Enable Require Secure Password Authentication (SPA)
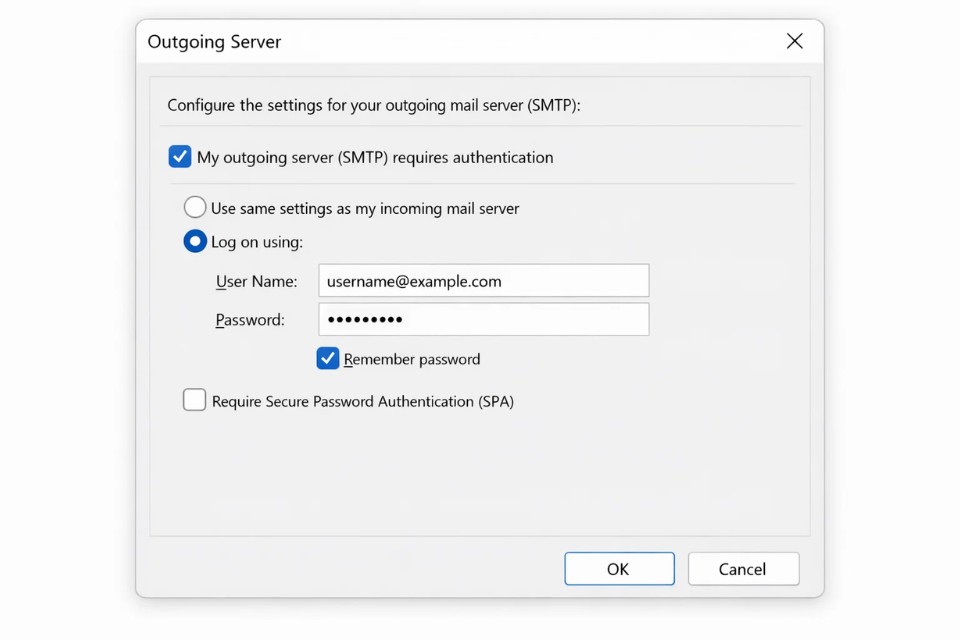This screenshot has width=960, height=640. tap(194, 400)
